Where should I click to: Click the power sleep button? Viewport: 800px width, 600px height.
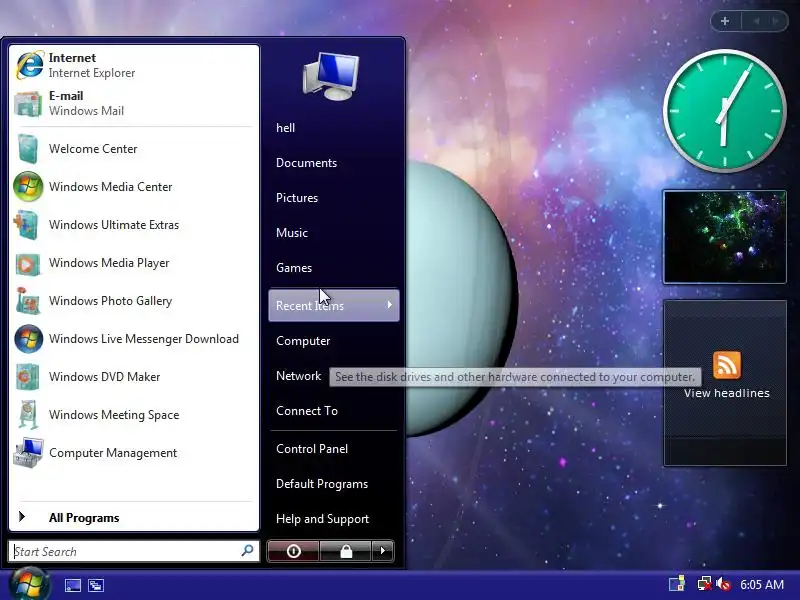(x=293, y=551)
